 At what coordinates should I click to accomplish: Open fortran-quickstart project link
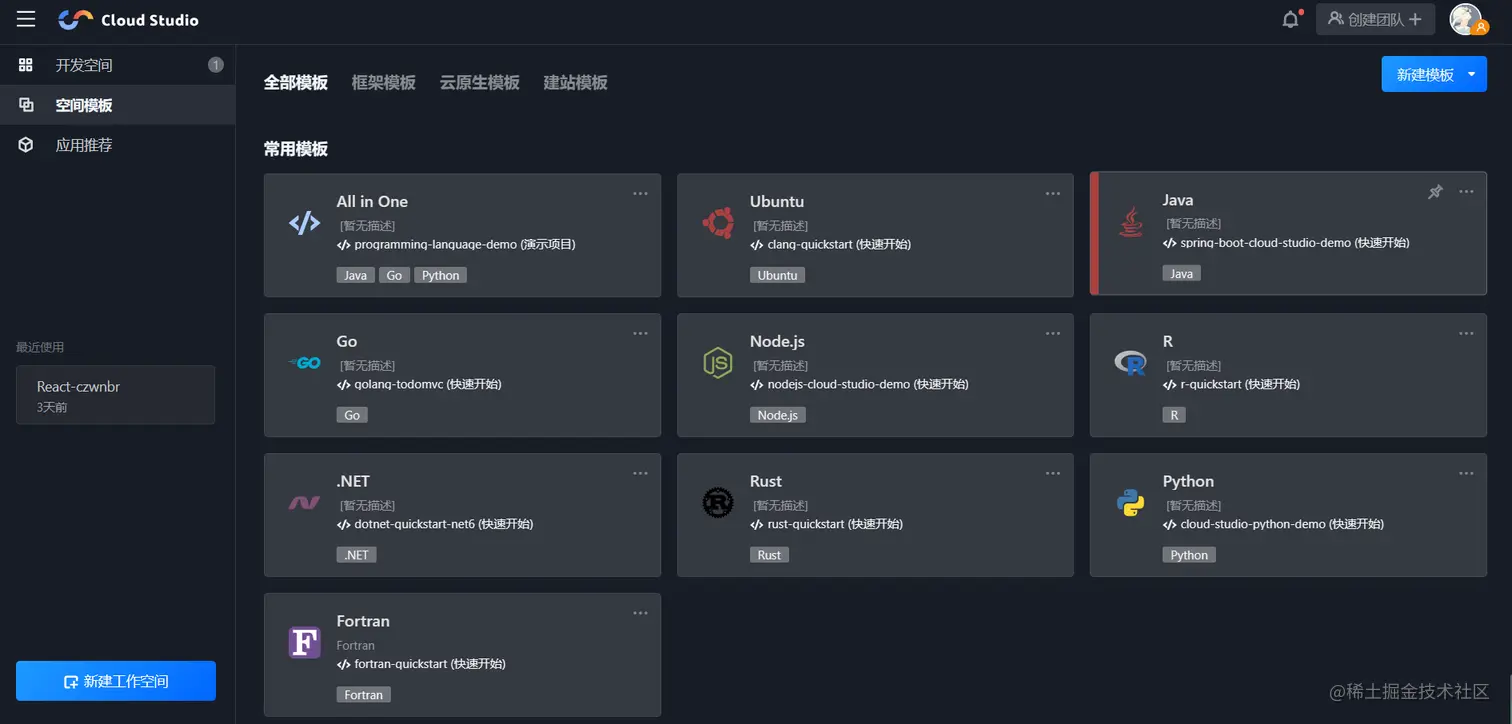coord(421,664)
